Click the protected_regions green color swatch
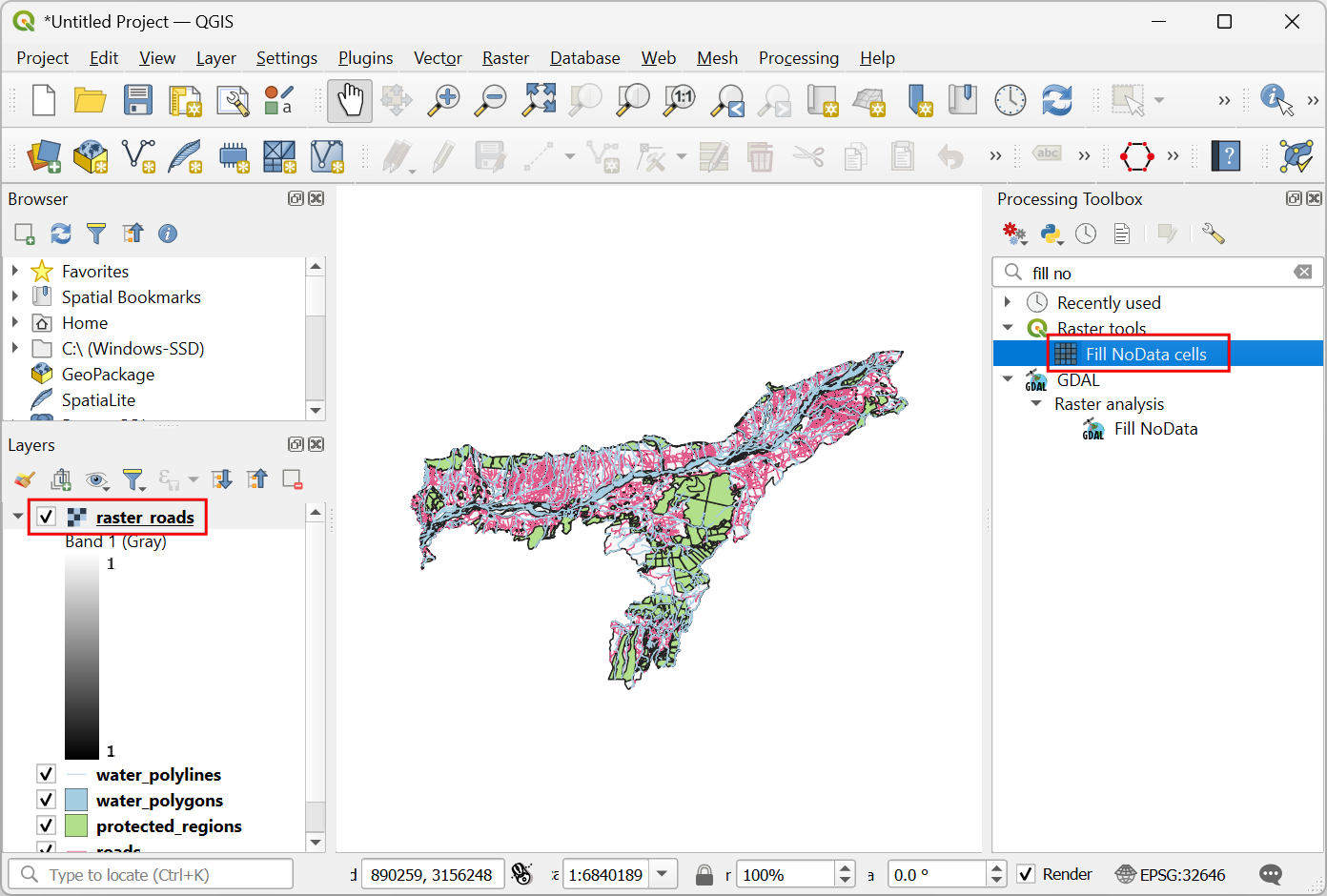This screenshot has height=896, width=1327. point(76,825)
